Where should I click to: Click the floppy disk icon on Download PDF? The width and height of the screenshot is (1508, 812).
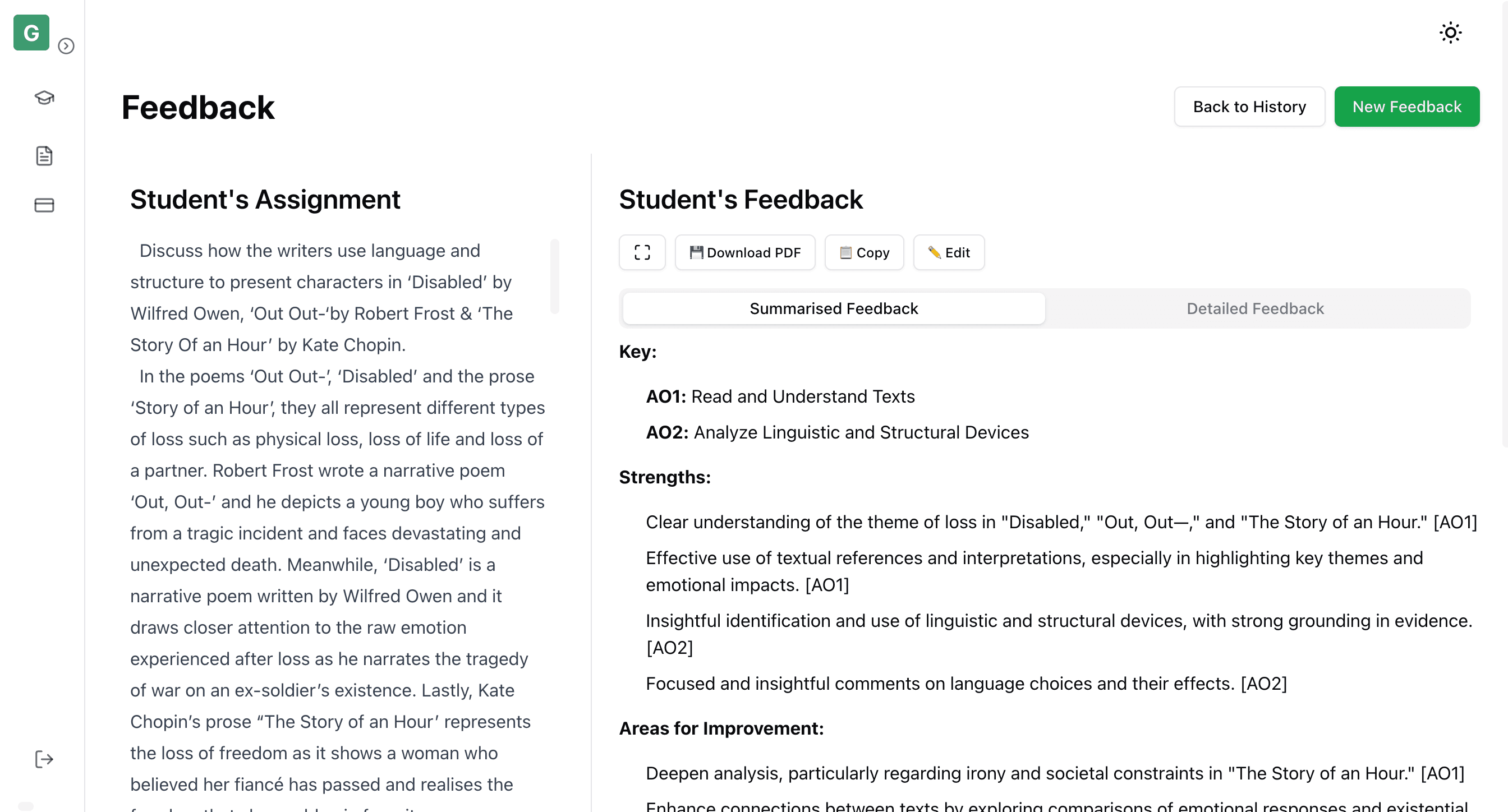pos(696,252)
